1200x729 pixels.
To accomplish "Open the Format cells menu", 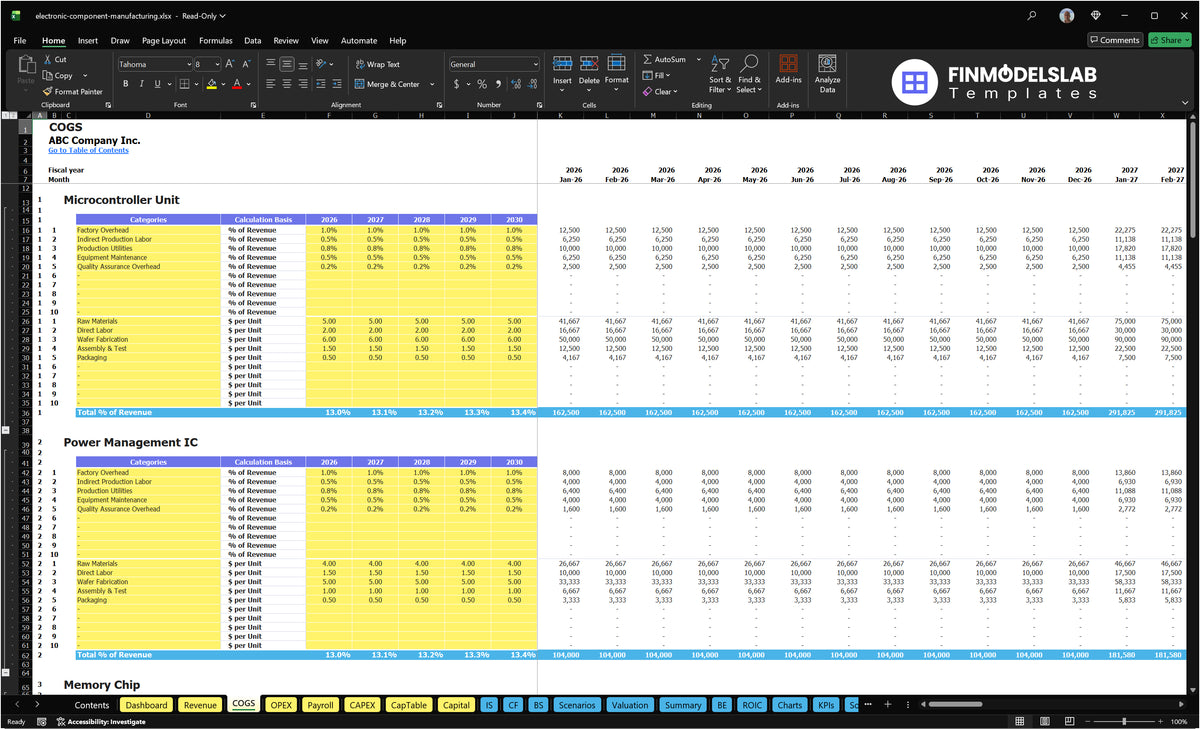I will 617,70.
